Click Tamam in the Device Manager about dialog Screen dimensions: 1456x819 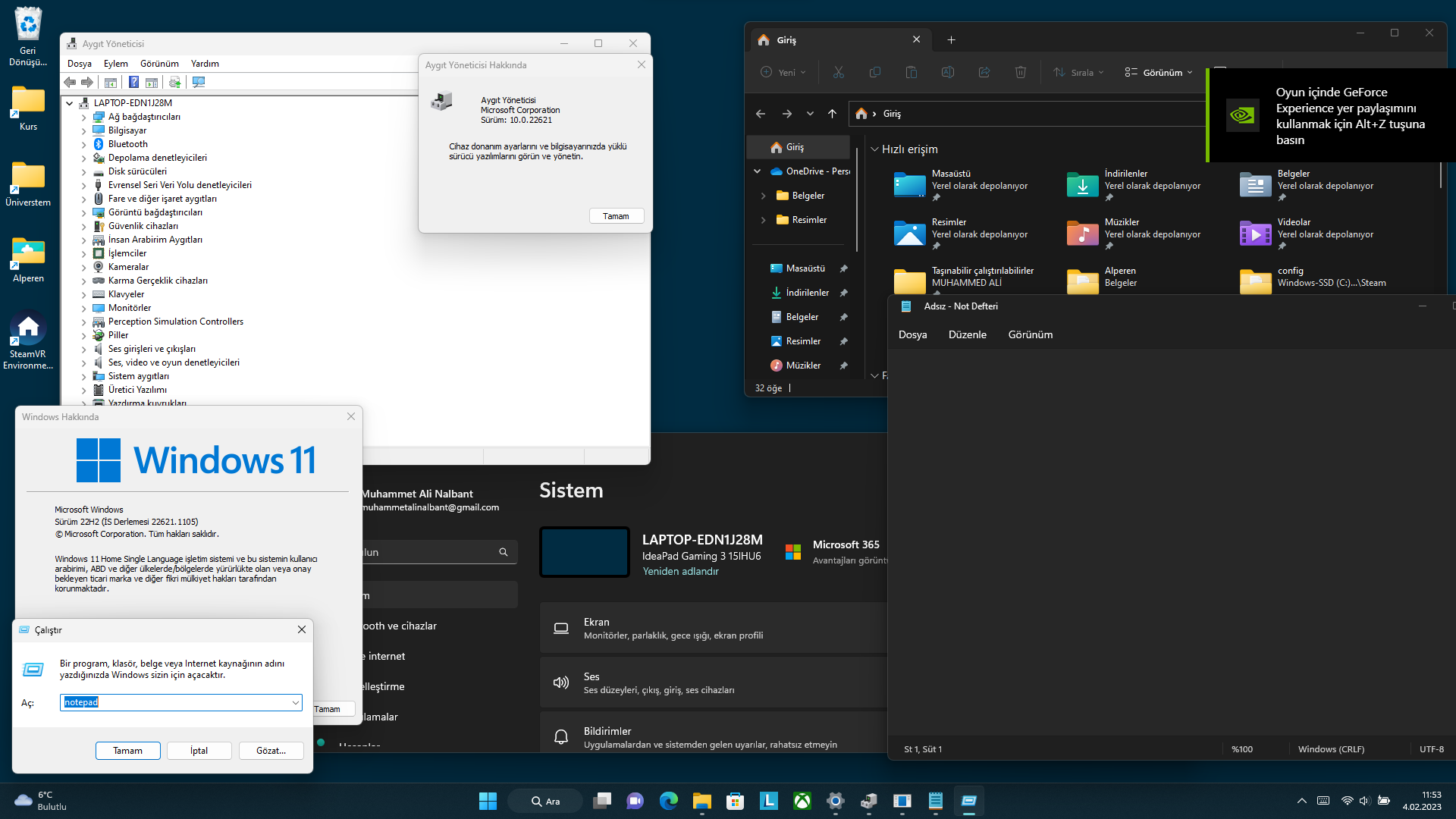click(616, 216)
